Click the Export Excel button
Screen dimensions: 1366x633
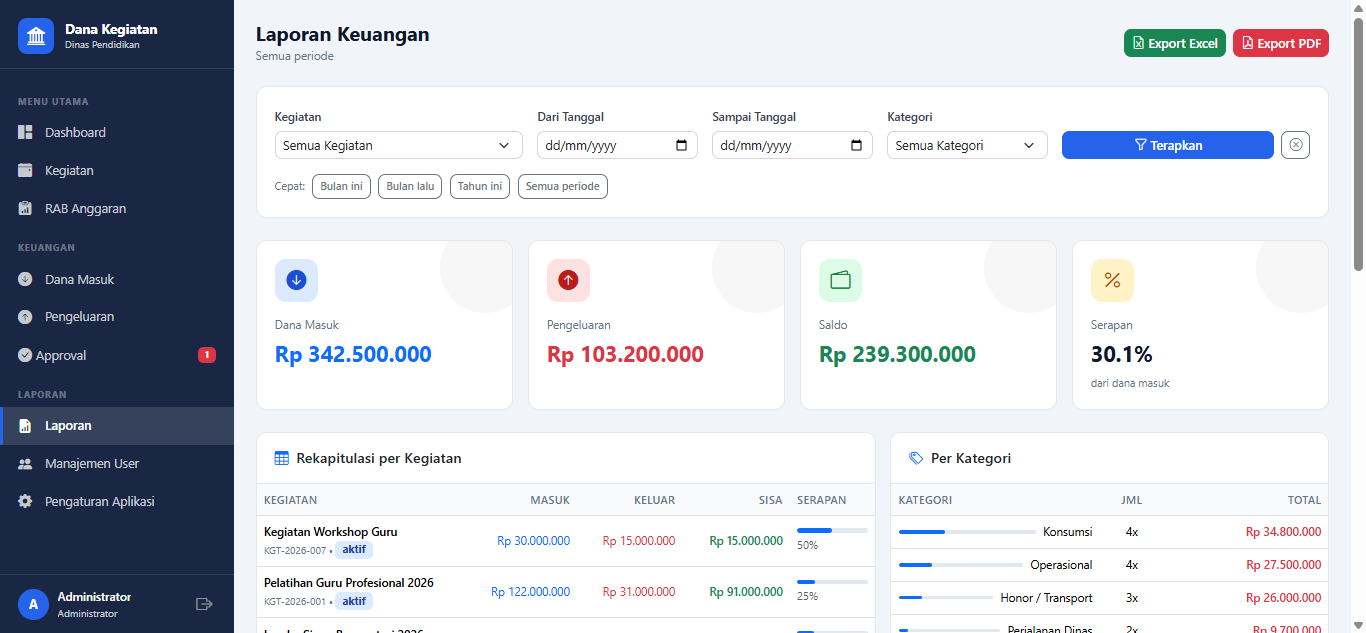(1175, 43)
